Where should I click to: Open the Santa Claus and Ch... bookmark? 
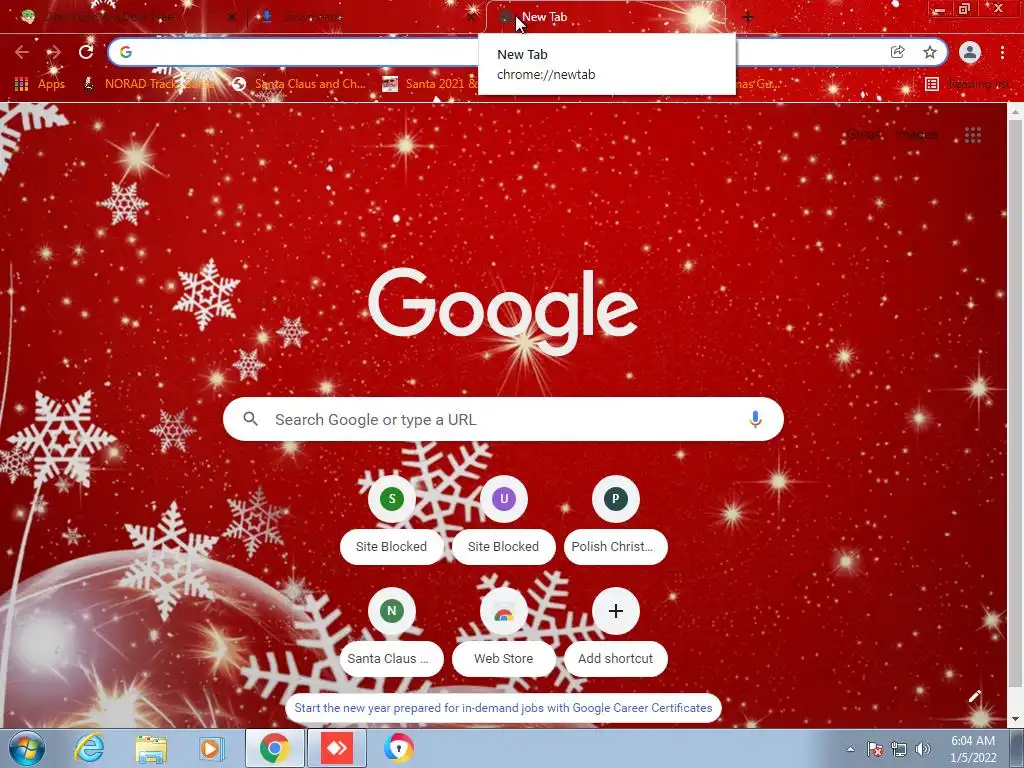click(299, 84)
